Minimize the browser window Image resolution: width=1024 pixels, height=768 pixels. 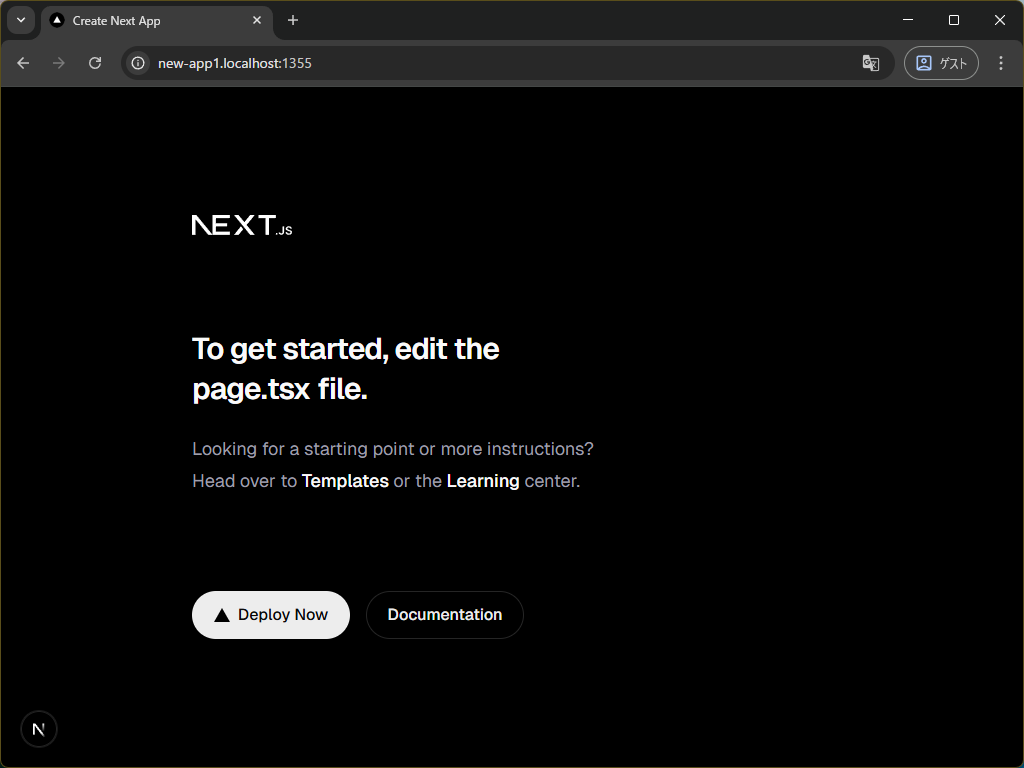pos(908,20)
